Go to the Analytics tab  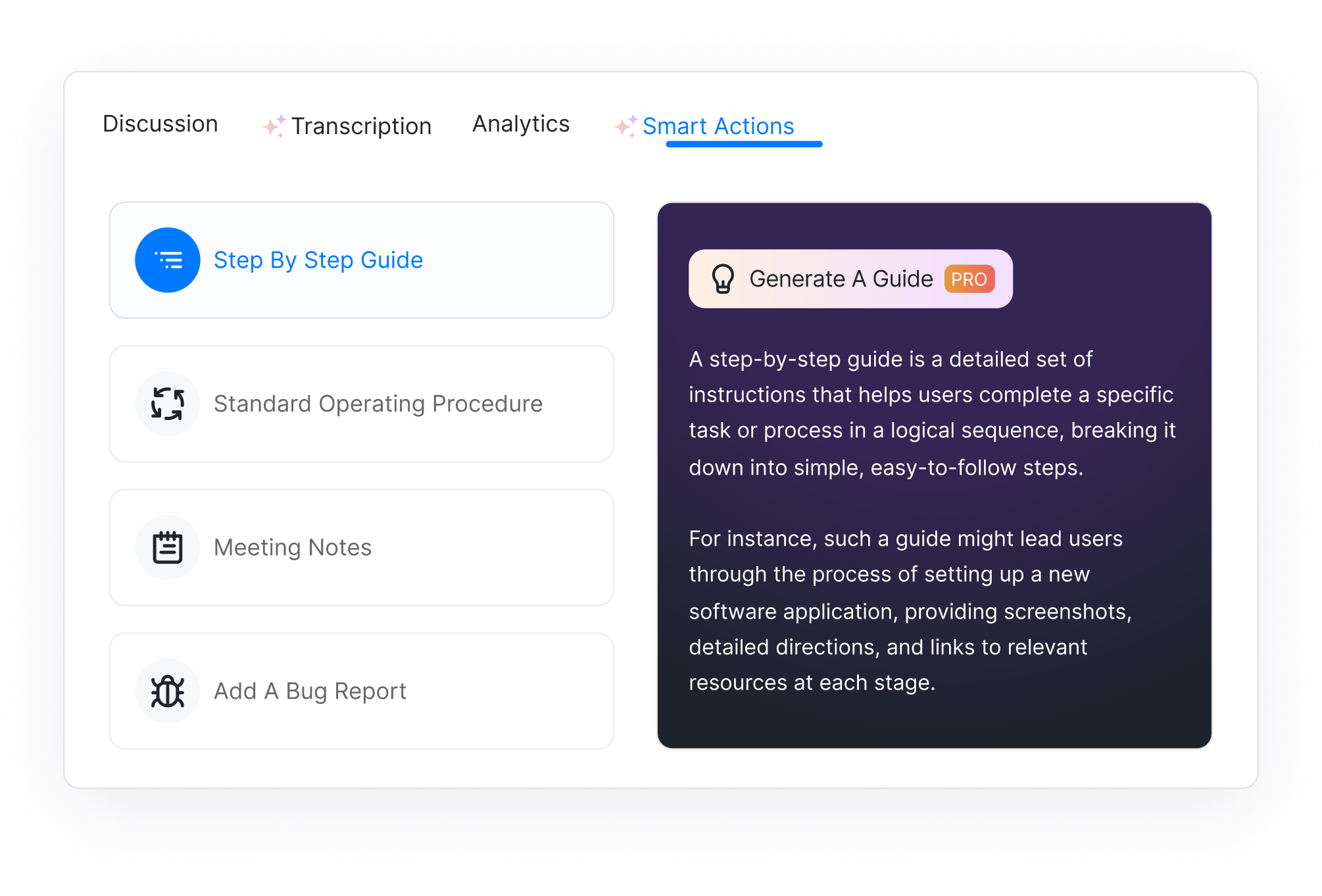(521, 124)
